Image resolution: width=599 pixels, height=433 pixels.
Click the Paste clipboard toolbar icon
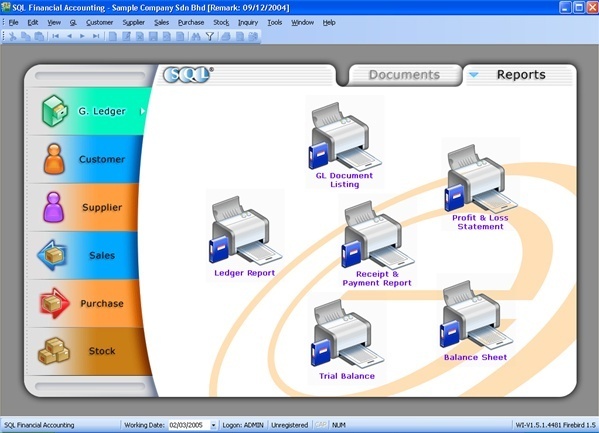click(x=39, y=36)
